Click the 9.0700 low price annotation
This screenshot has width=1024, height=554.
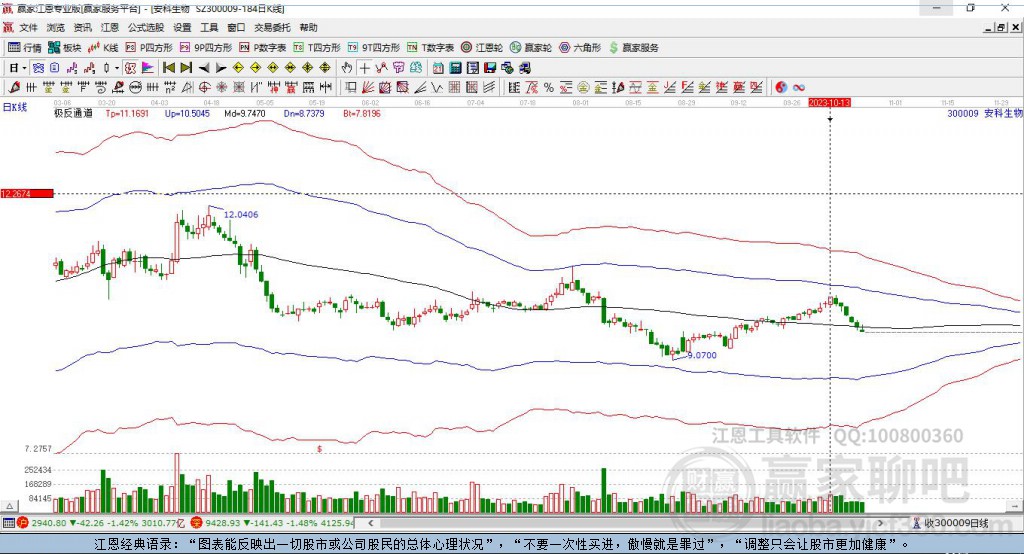(x=702, y=355)
